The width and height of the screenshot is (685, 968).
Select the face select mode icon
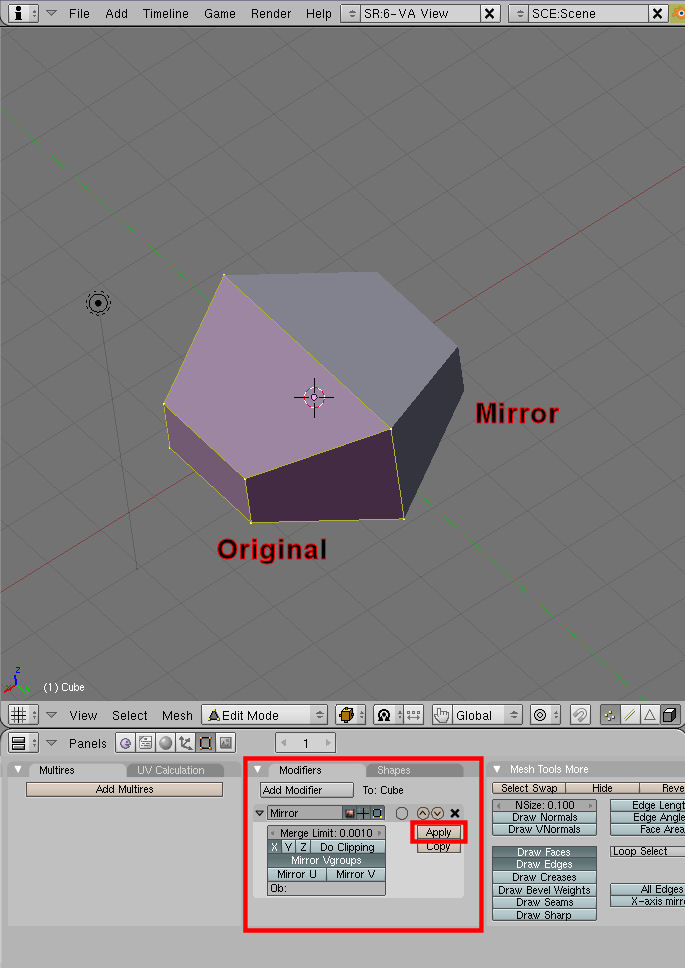(x=649, y=715)
